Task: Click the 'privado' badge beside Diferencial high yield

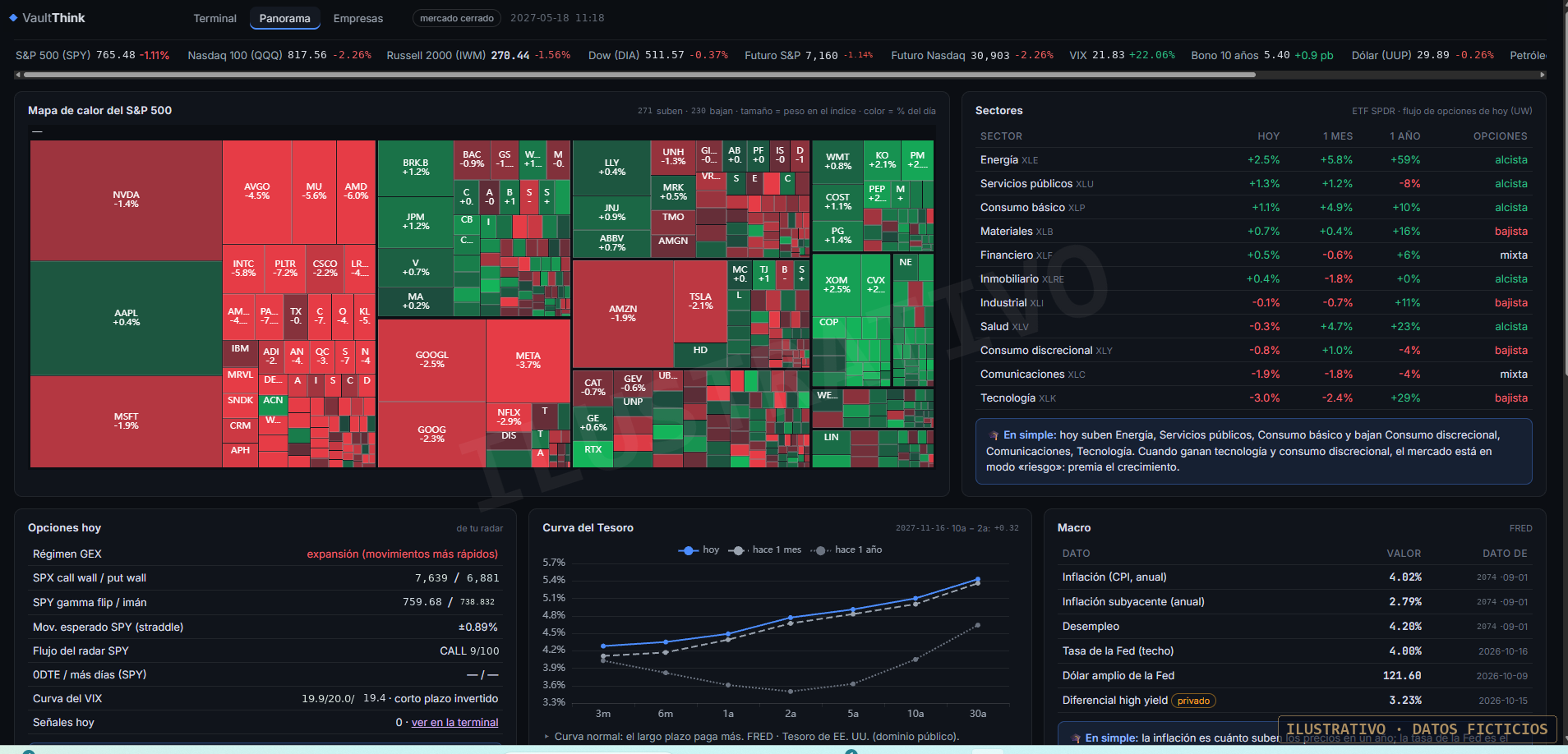Action: (1193, 701)
